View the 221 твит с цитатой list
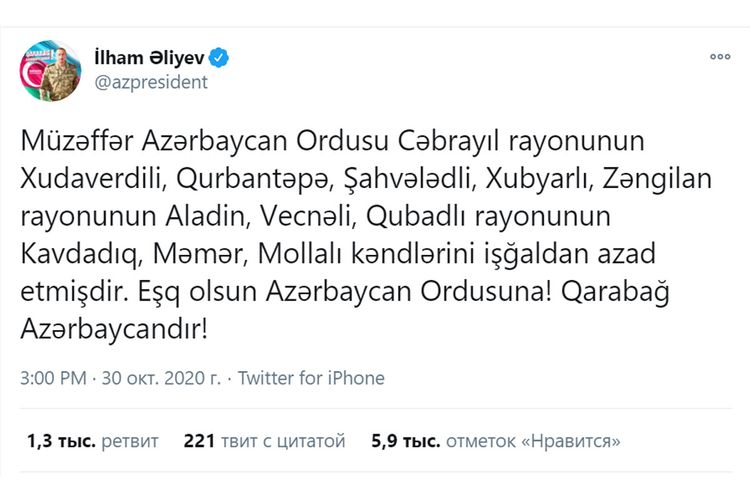Viewport: 750px width, 500px height. (x=264, y=440)
